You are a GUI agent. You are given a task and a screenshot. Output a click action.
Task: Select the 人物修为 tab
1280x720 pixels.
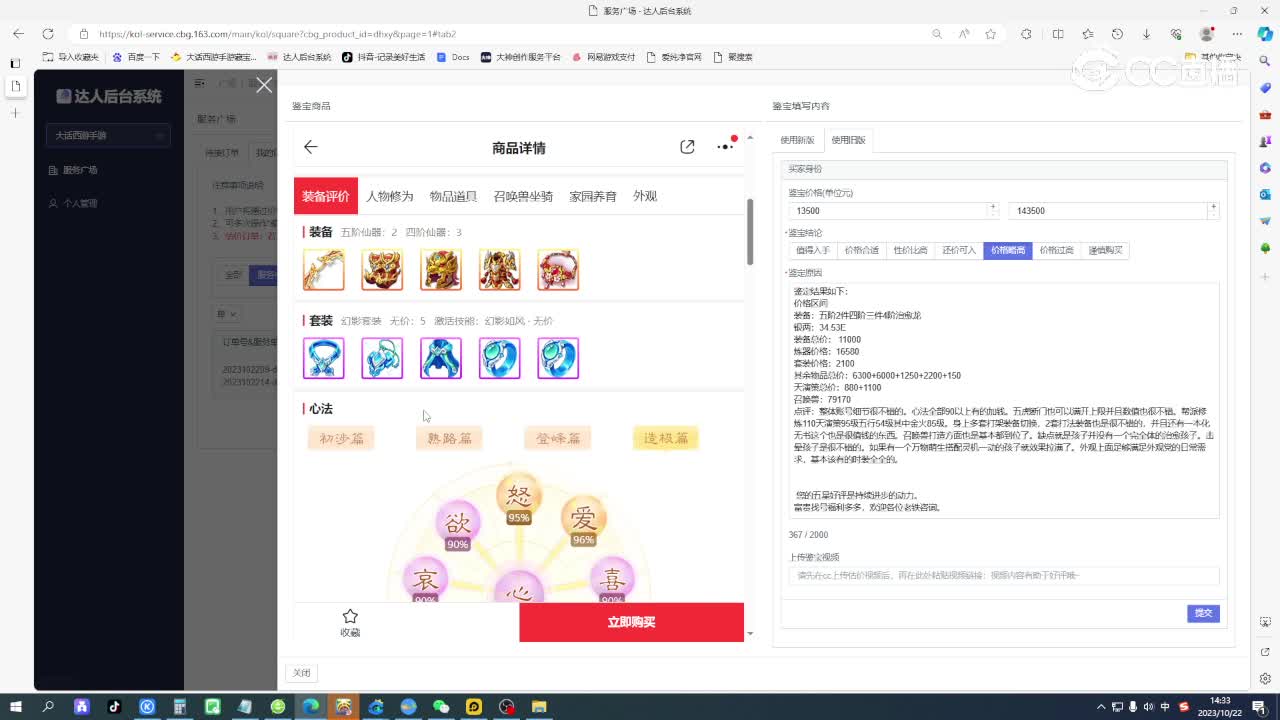[x=389, y=196]
